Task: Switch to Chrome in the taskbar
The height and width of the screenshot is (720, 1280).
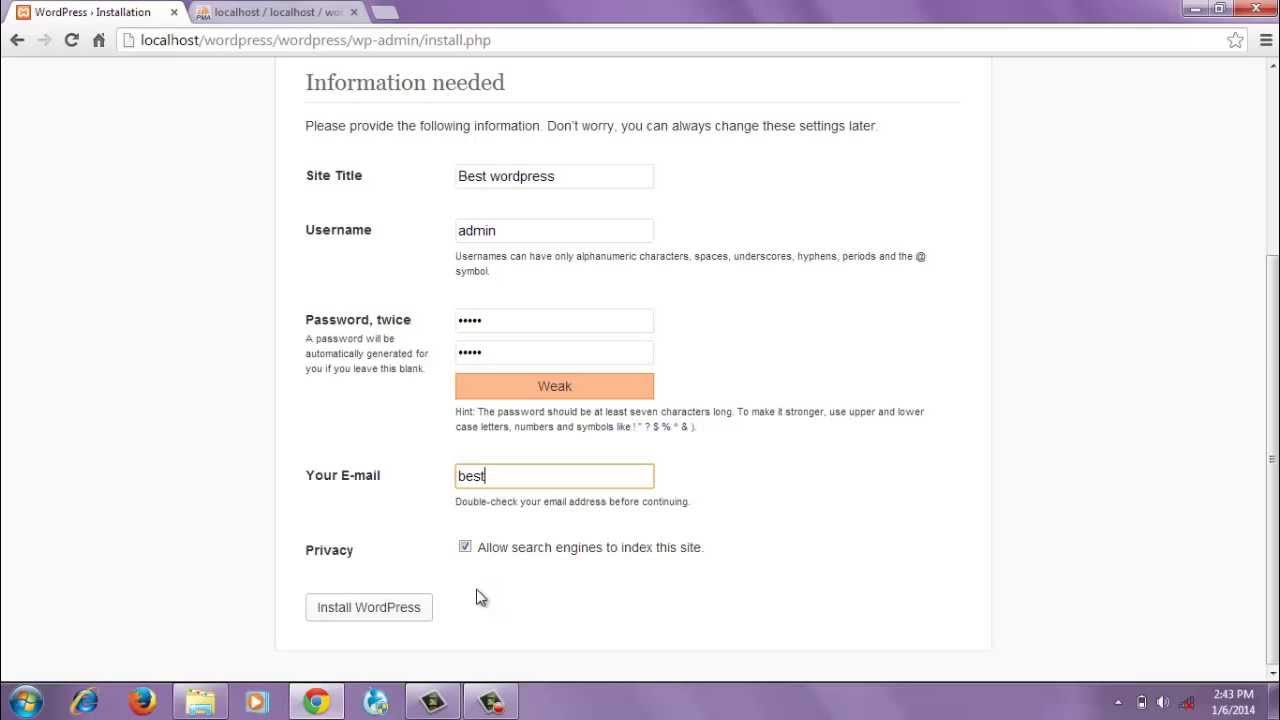Action: point(316,702)
